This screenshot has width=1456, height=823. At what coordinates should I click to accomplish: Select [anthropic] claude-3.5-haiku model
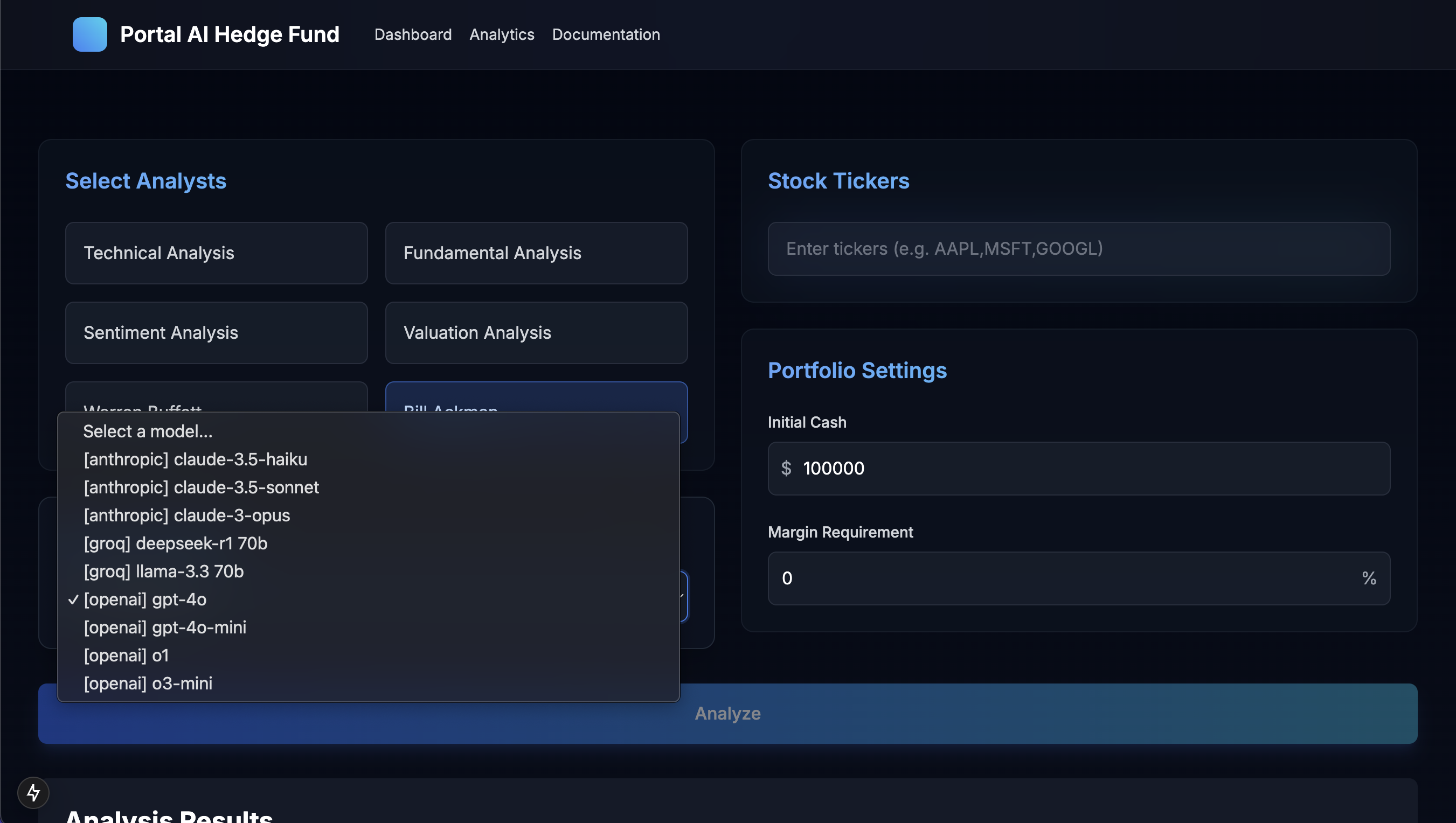pos(368,459)
